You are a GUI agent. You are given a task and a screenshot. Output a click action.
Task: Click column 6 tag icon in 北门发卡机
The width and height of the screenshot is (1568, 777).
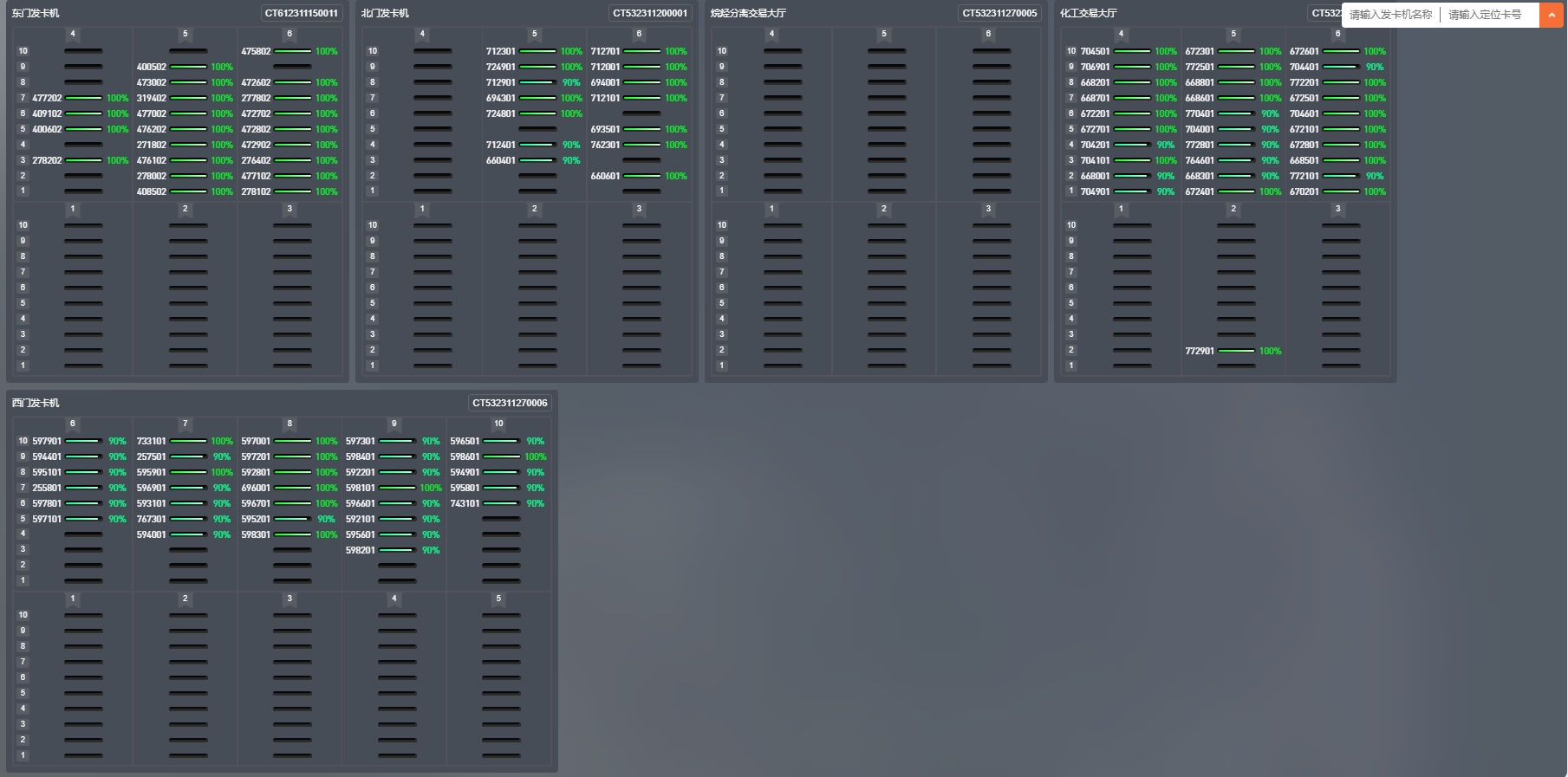tap(639, 35)
